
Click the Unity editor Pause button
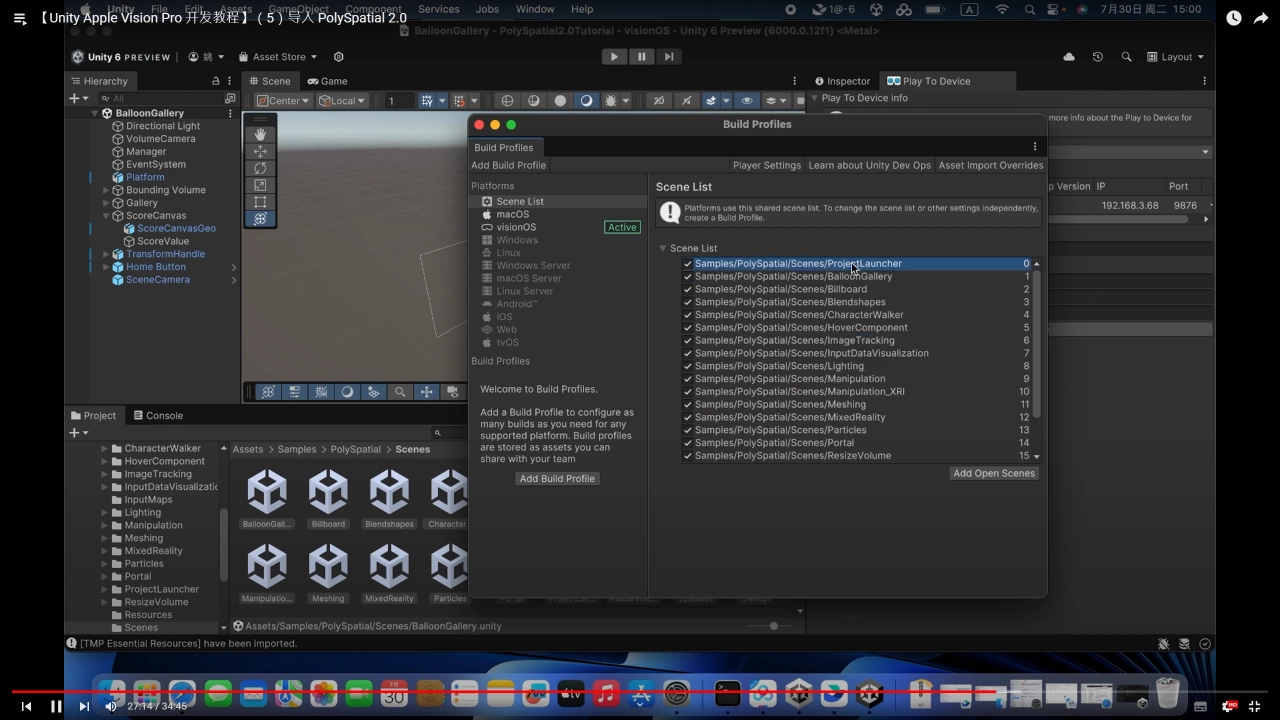click(x=641, y=57)
